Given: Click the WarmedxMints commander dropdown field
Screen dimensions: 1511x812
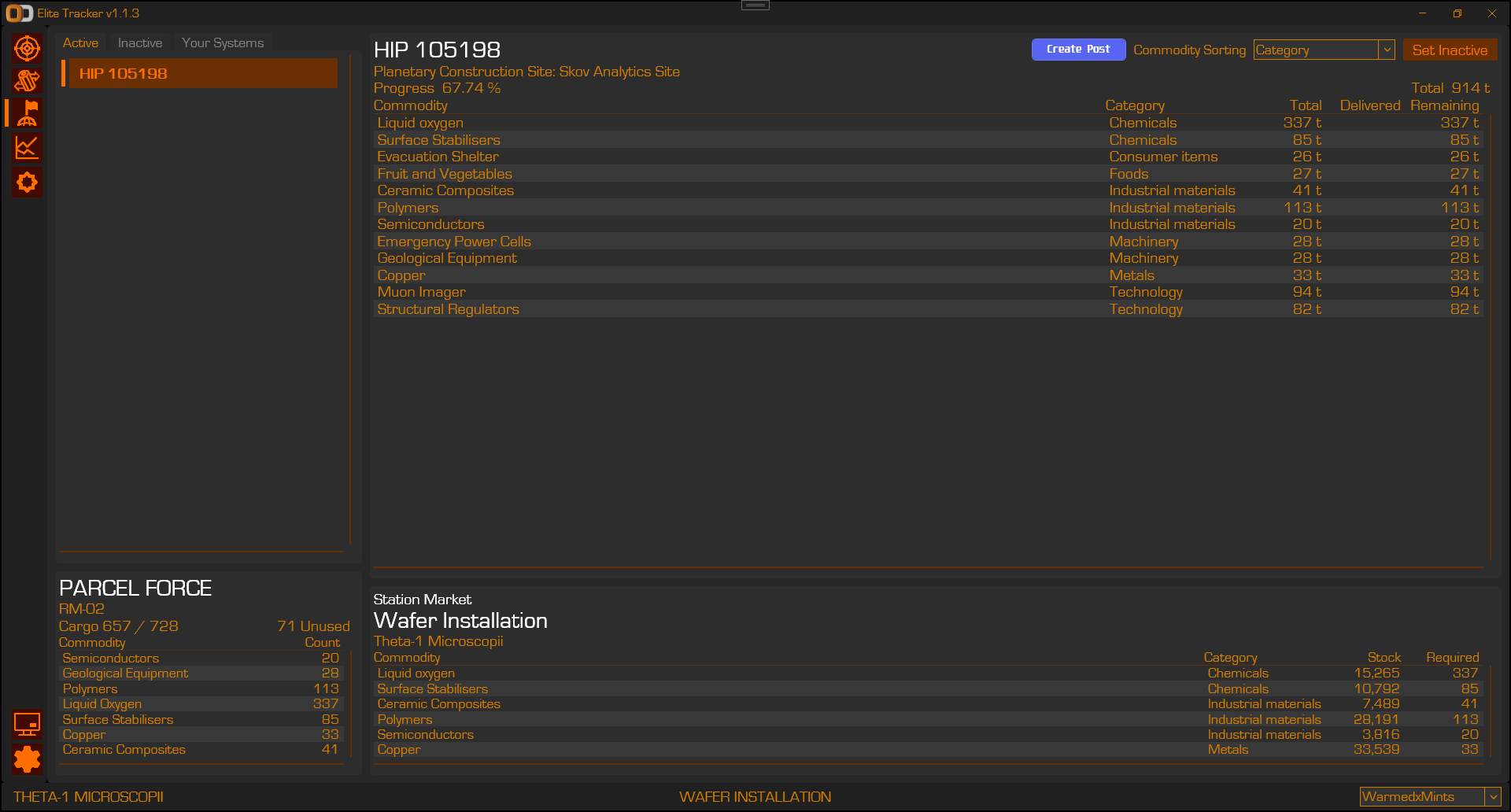Looking at the screenshot, I should point(1430,796).
